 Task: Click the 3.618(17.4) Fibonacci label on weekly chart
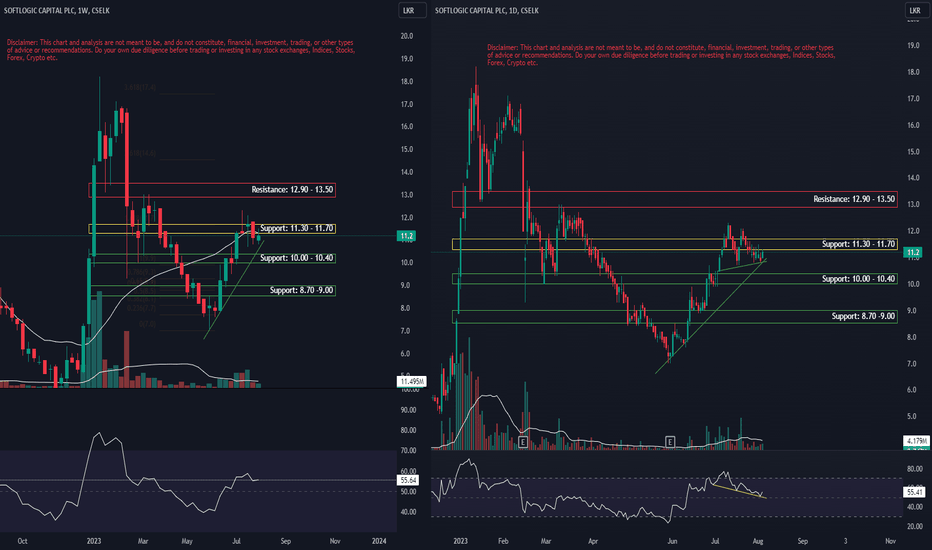pyautogui.click(x=140, y=87)
